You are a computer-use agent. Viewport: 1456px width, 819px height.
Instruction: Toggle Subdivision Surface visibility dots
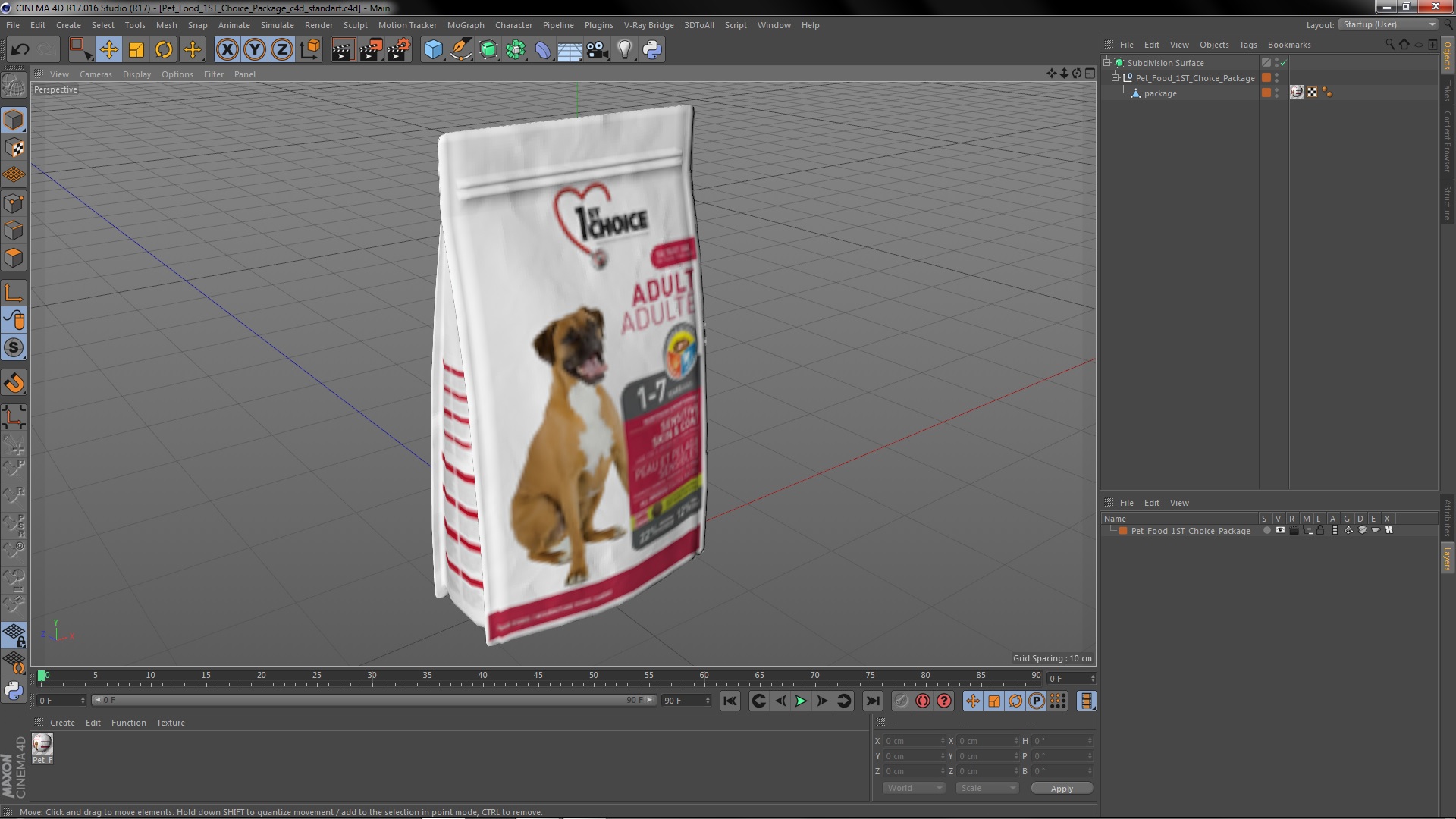(1276, 63)
